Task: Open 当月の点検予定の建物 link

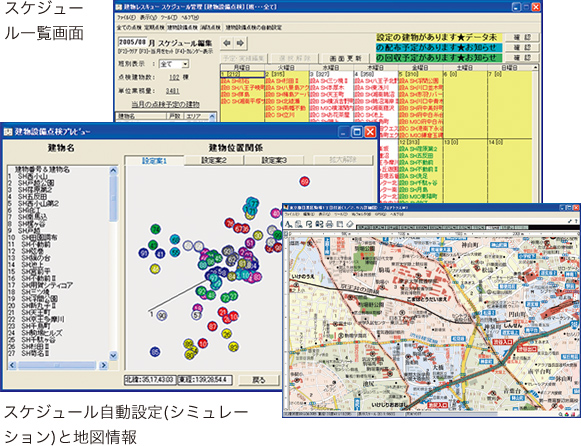Action: pyautogui.click(x=165, y=104)
